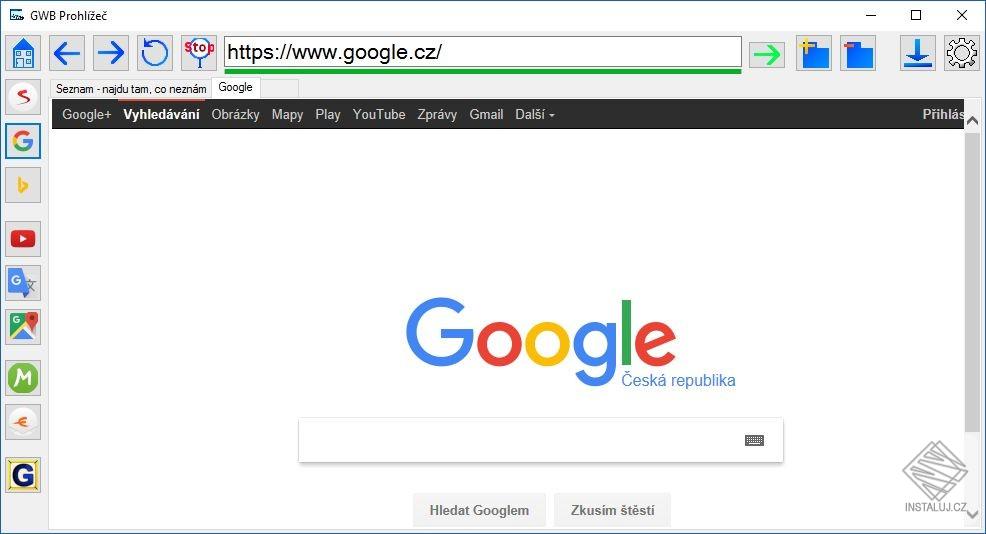Add a new tab with plus folder icon
The image size is (986, 534).
tap(814, 53)
